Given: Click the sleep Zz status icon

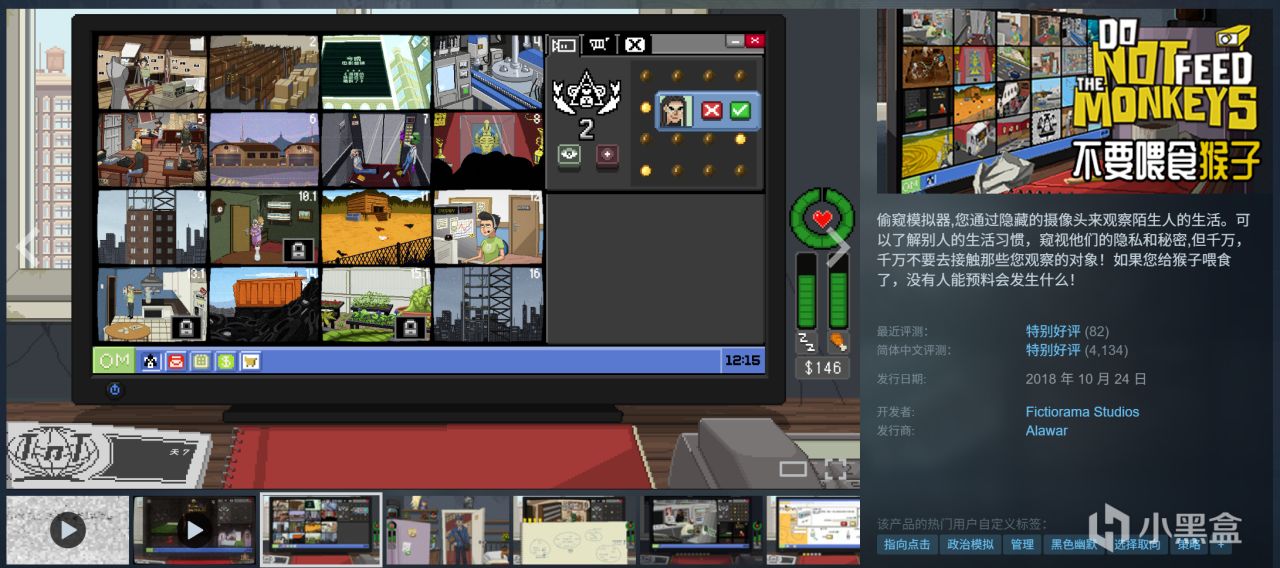Looking at the screenshot, I should (x=806, y=342).
